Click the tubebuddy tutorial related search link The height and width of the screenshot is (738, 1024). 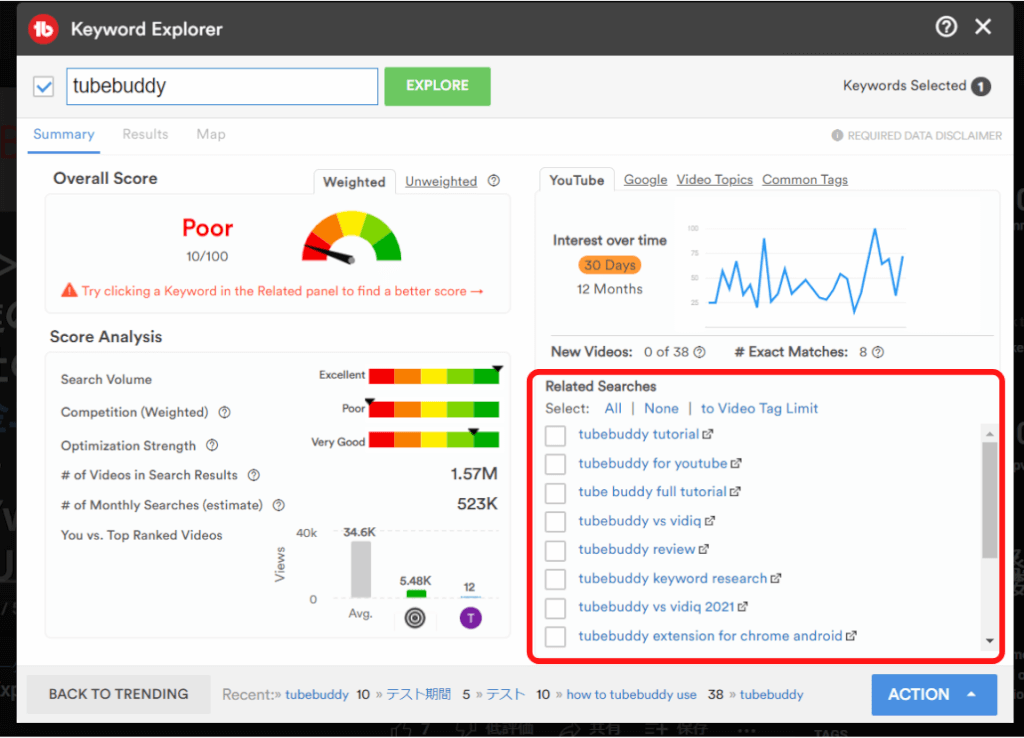click(638, 434)
